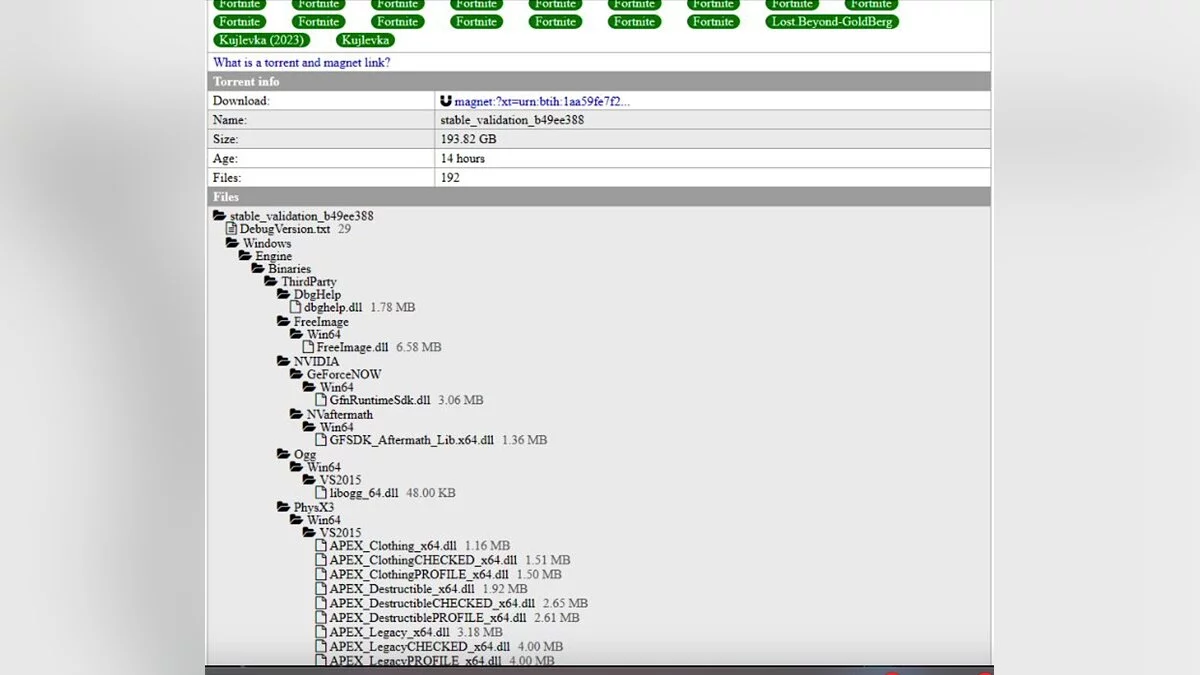Select the Kujlevka (2023) tag
The width and height of the screenshot is (1200, 675).
pos(261,40)
